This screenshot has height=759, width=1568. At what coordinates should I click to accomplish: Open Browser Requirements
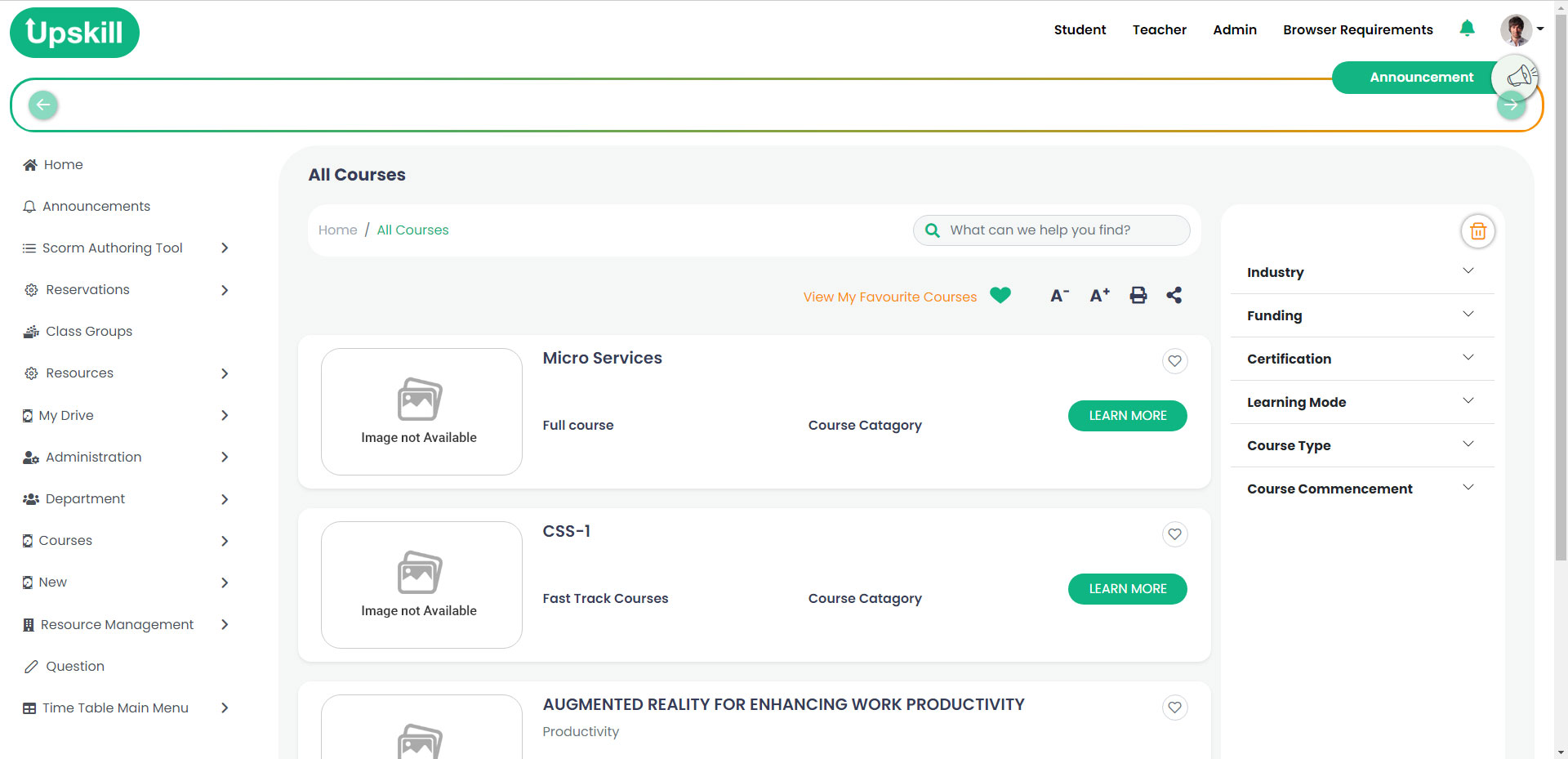pyautogui.click(x=1357, y=29)
